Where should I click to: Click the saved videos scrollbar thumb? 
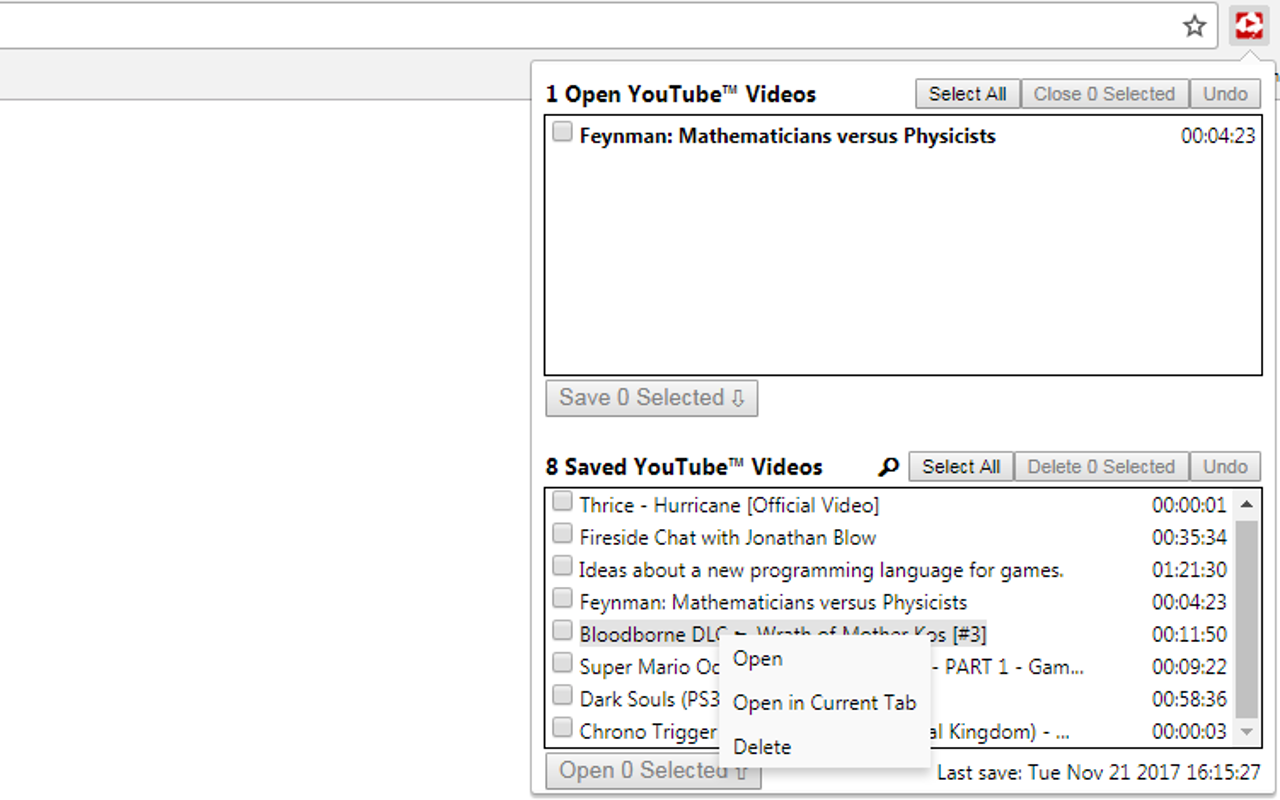[1246, 619]
